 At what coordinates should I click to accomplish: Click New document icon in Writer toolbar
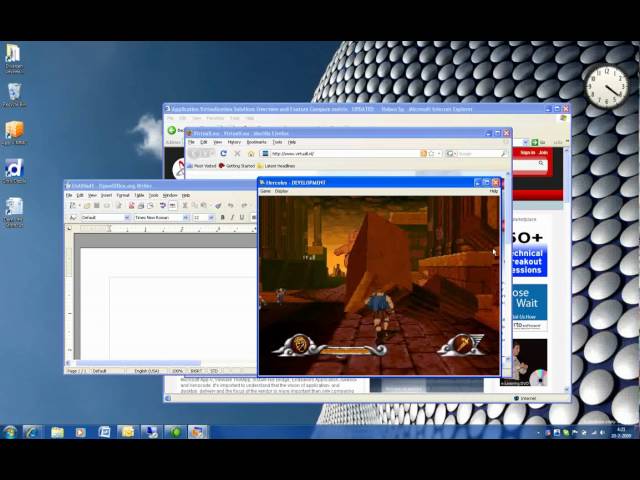pyautogui.click(x=73, y=205)
